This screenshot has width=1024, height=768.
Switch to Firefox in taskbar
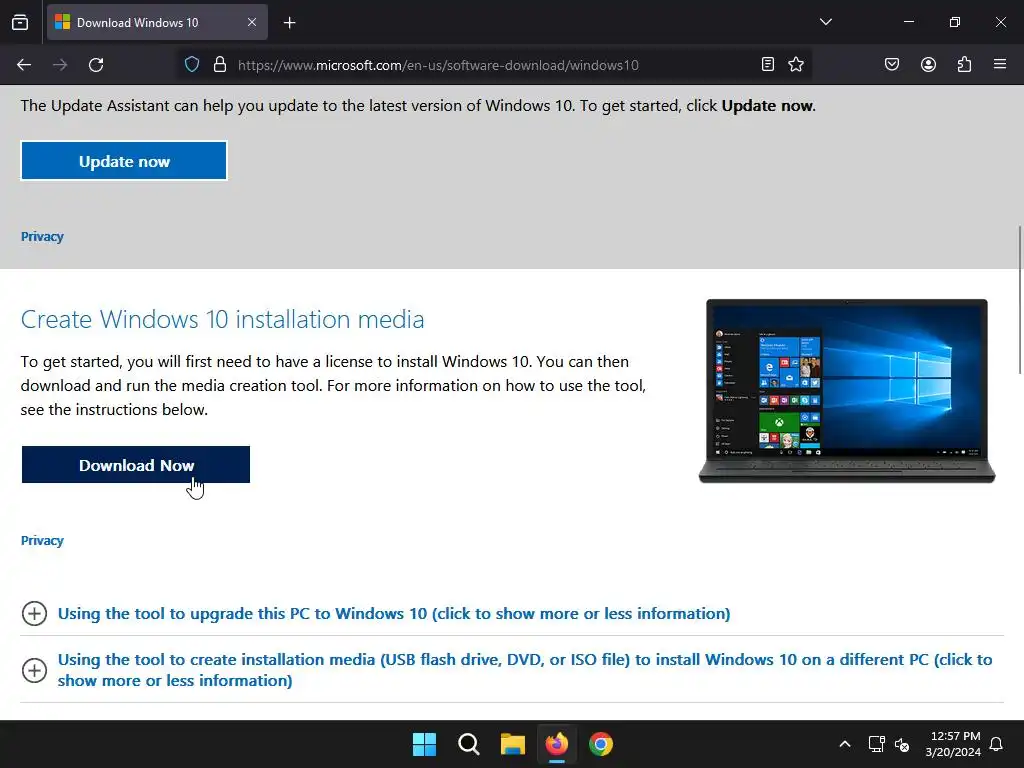[557, 744]
